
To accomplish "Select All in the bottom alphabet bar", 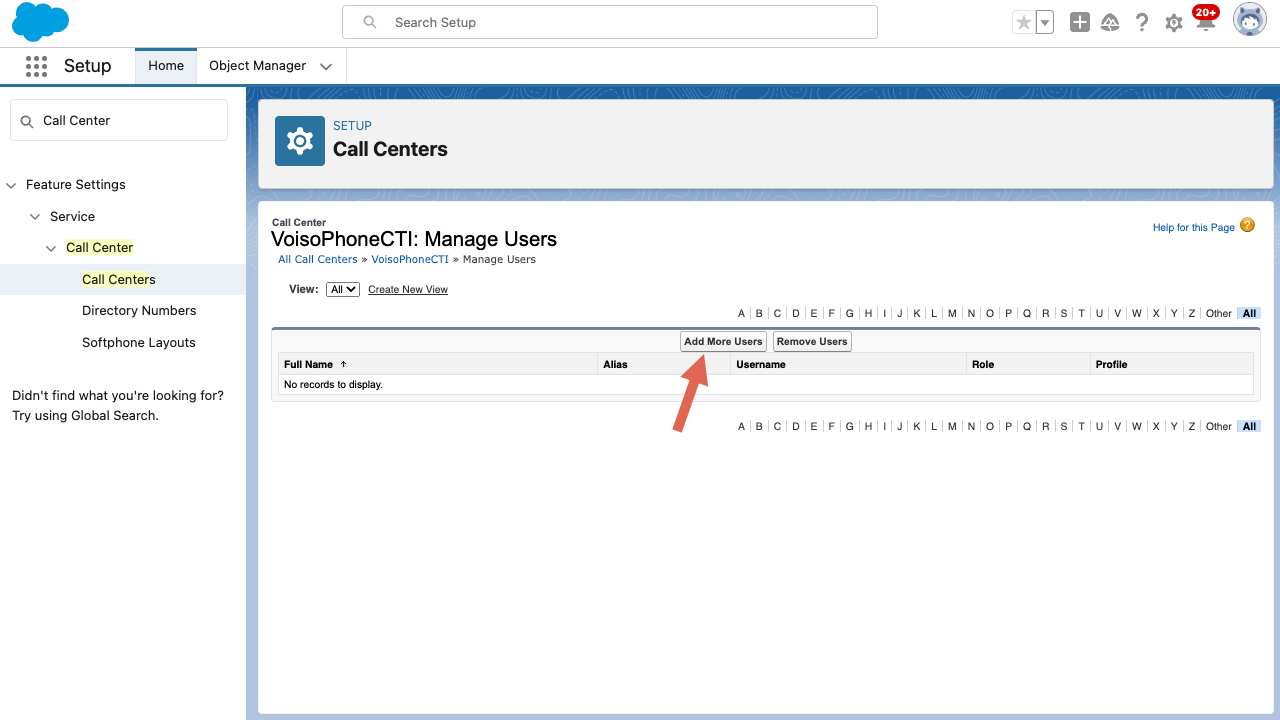I will (x=1249, y=427).
